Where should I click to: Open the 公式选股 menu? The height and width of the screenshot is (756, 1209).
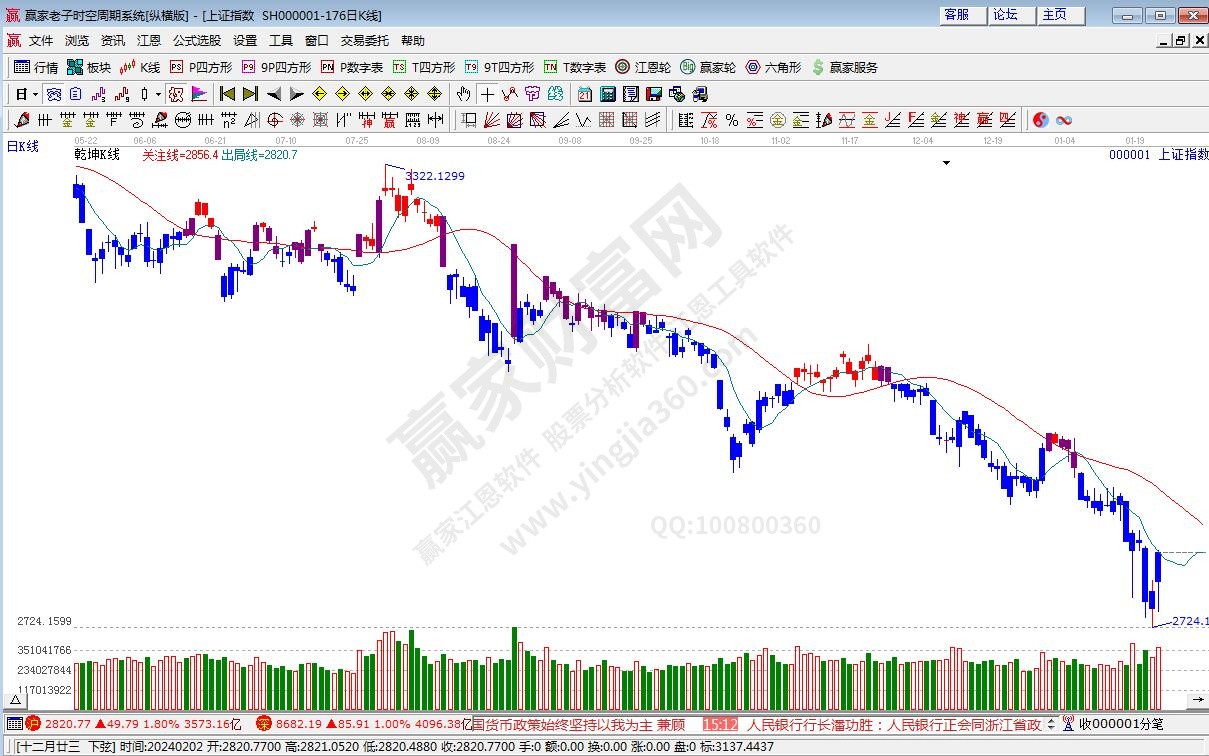[x=197, y=41]
